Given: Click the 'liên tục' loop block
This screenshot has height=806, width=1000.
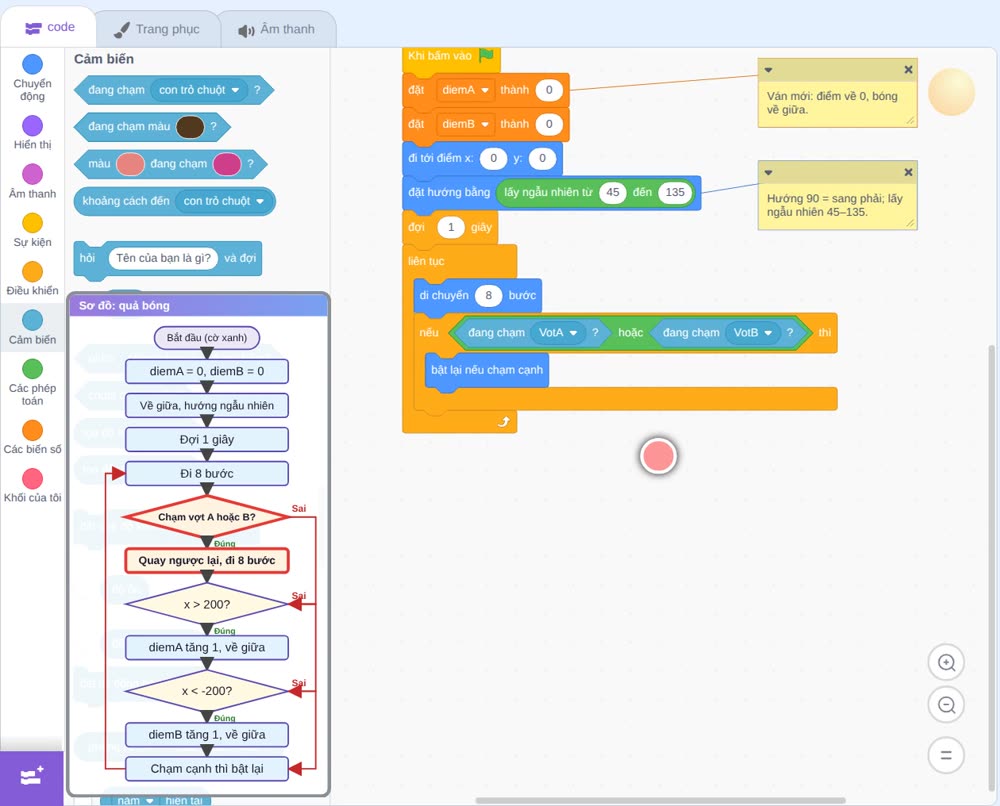Looking at the screenshot, I should coord(427,261).
